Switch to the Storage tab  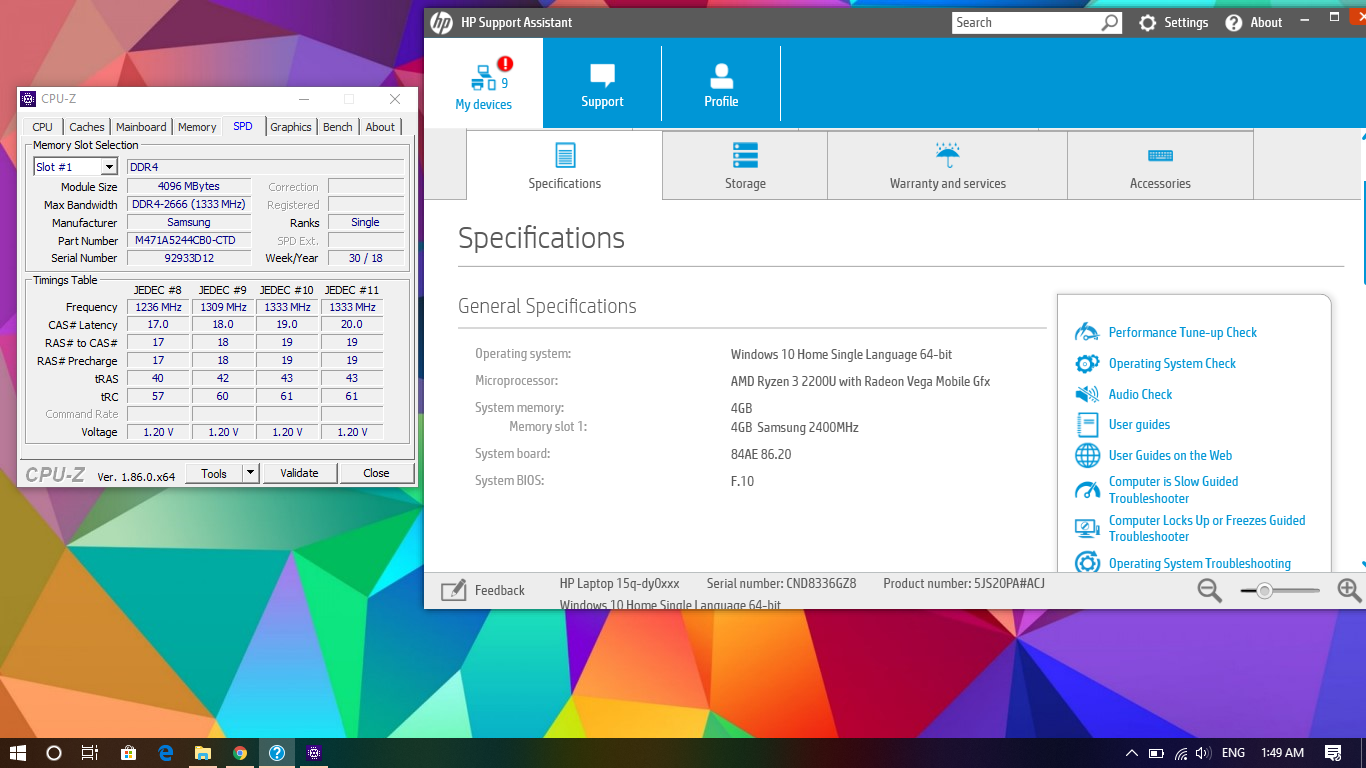point(745,166)
